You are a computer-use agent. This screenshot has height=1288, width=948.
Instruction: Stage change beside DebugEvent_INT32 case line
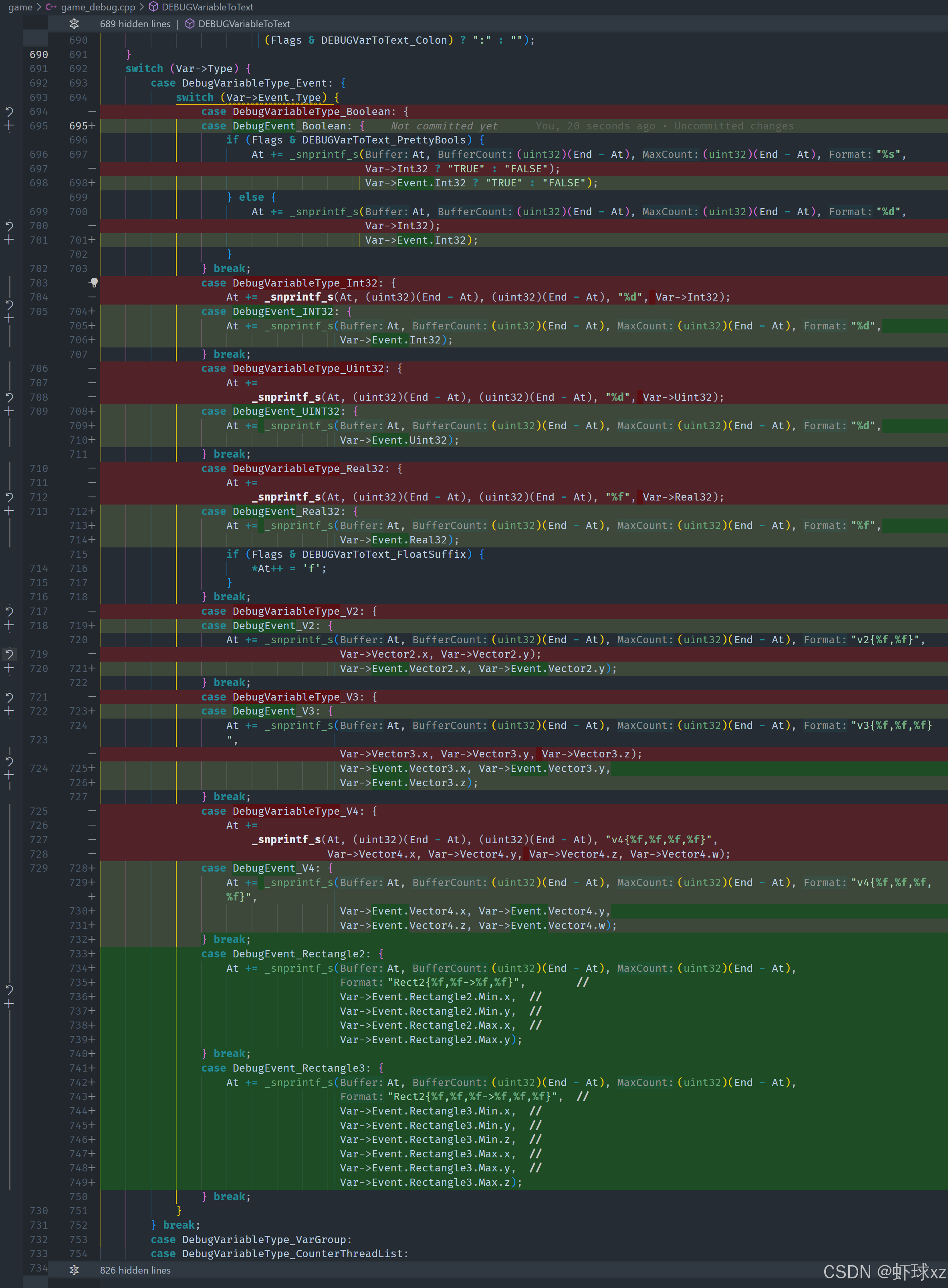[9, 319]
